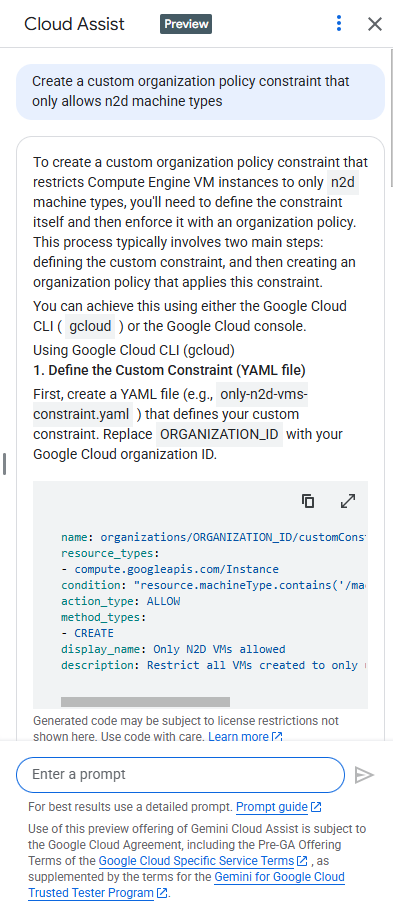Screen dimensions: 393x916
Task: Click the user prompt message bubble
Action: [x=200, y=92]
